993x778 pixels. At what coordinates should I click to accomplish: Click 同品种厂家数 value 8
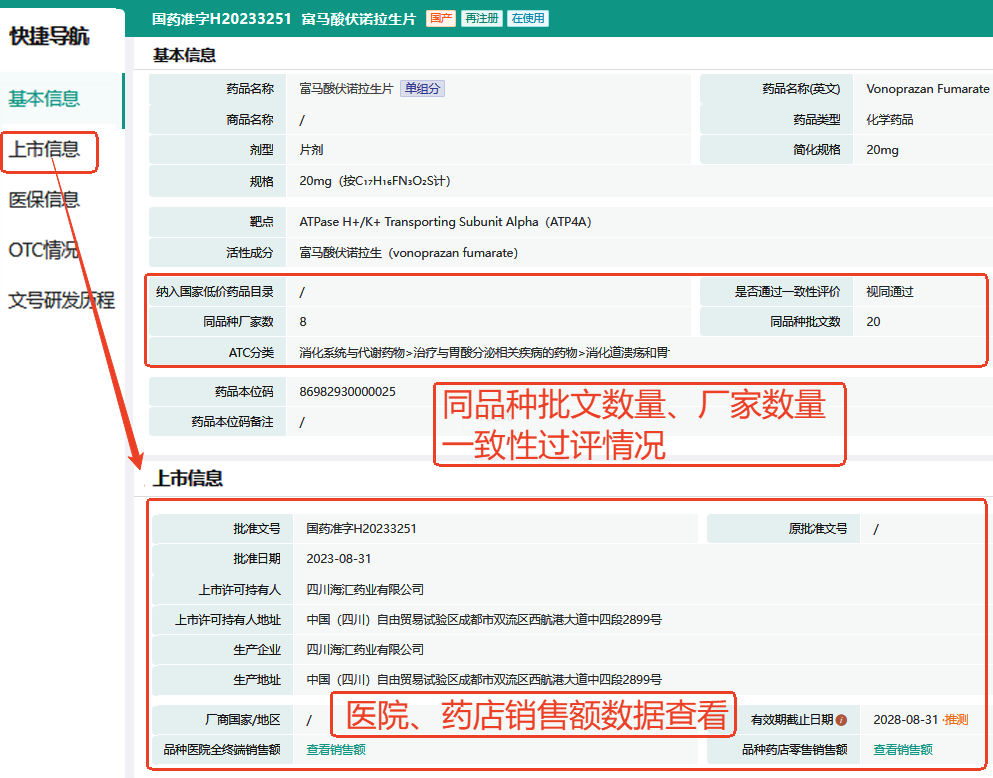303,322
